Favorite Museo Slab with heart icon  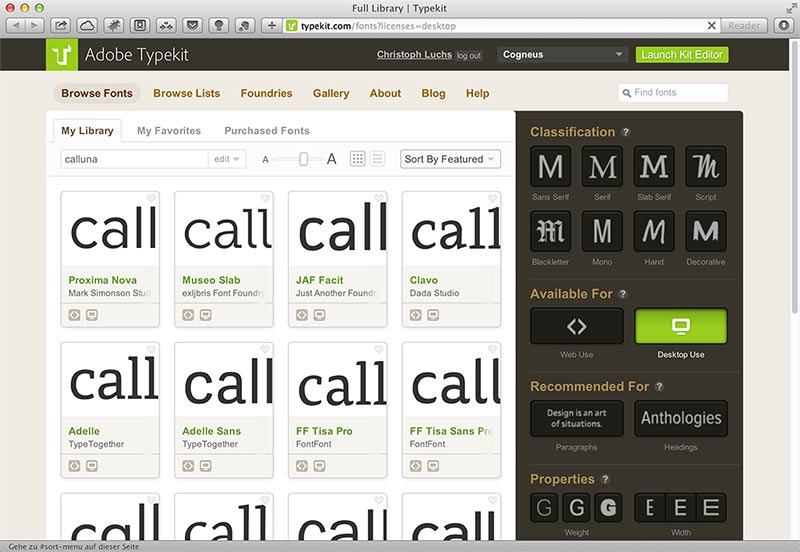tap(265, 198)
